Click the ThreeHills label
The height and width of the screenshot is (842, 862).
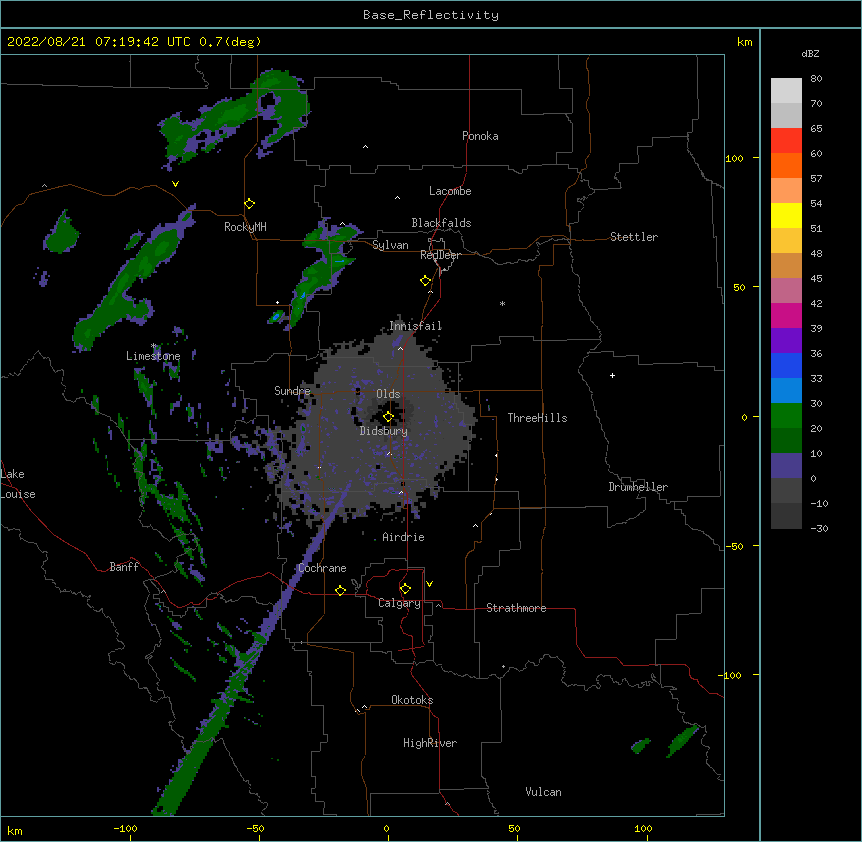537,418
